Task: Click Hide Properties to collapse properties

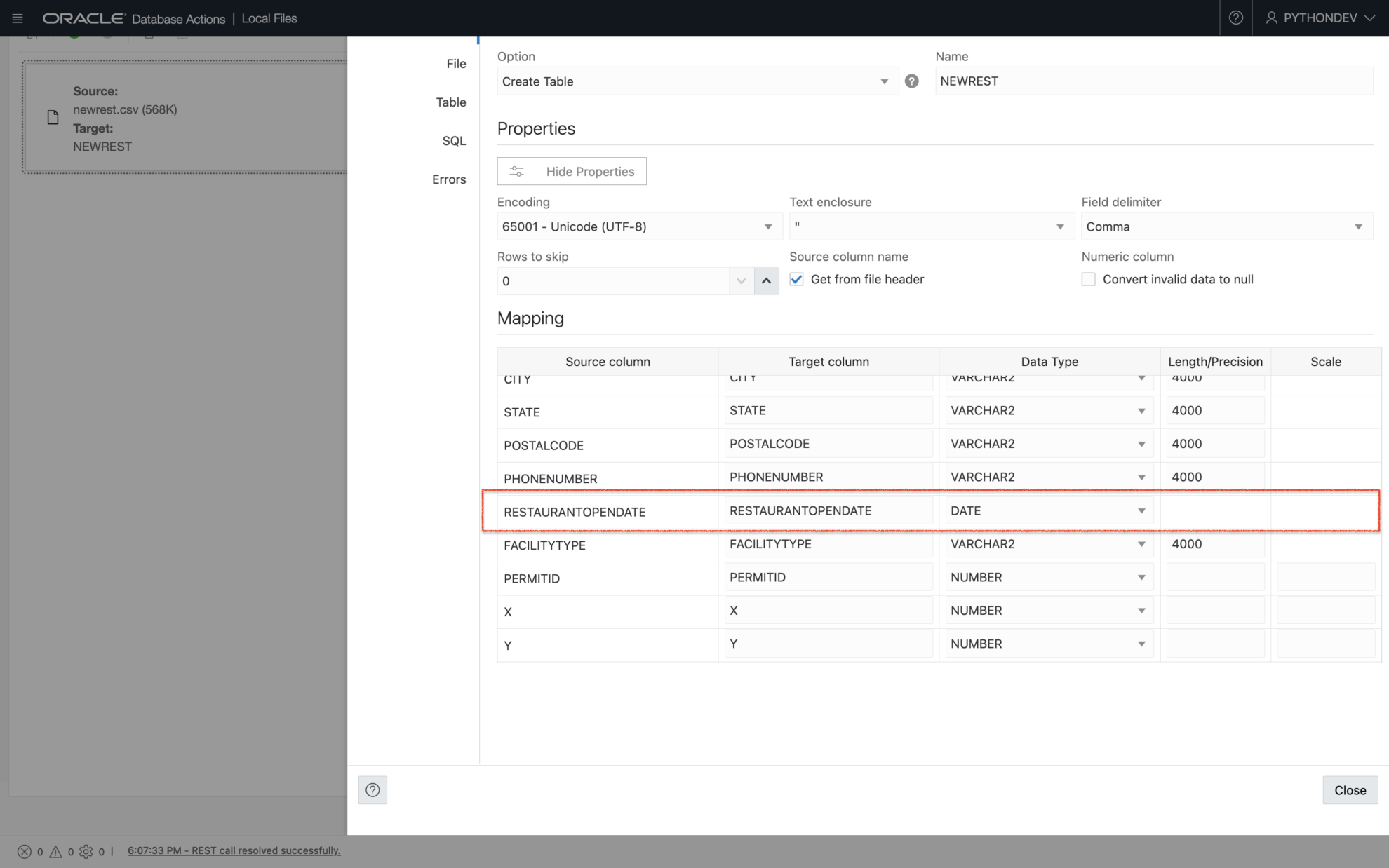Action: pyautogui.click(x=571, y=171)
